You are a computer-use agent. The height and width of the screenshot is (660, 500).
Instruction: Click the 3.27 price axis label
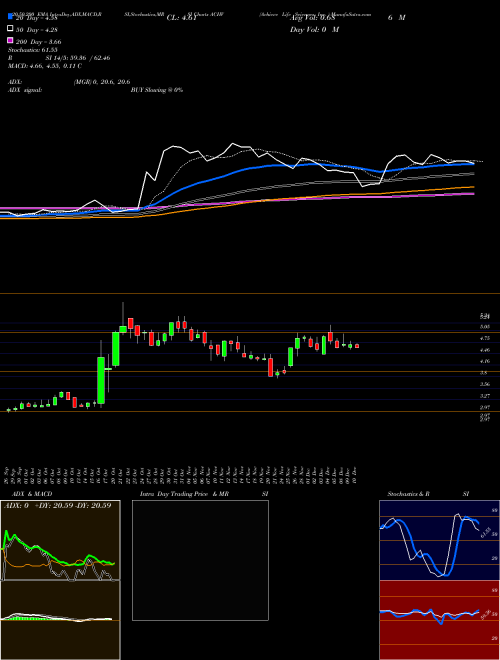(x=484, y=396)
